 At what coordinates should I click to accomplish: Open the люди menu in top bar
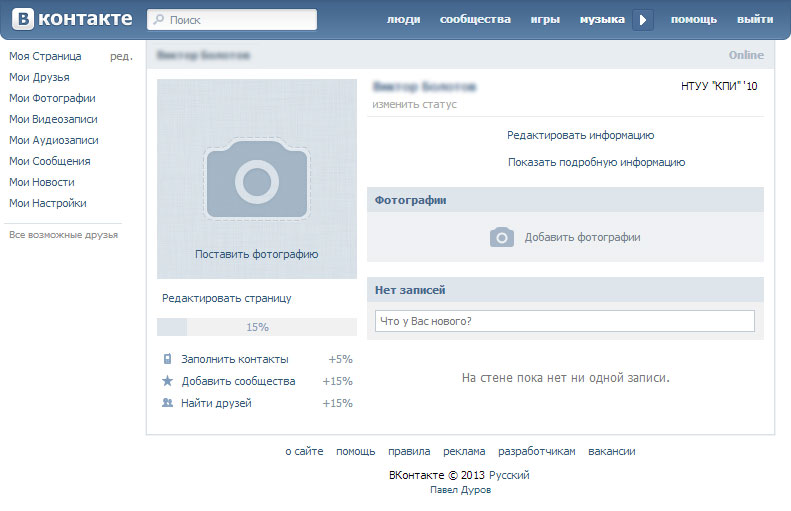pos(403,20)
